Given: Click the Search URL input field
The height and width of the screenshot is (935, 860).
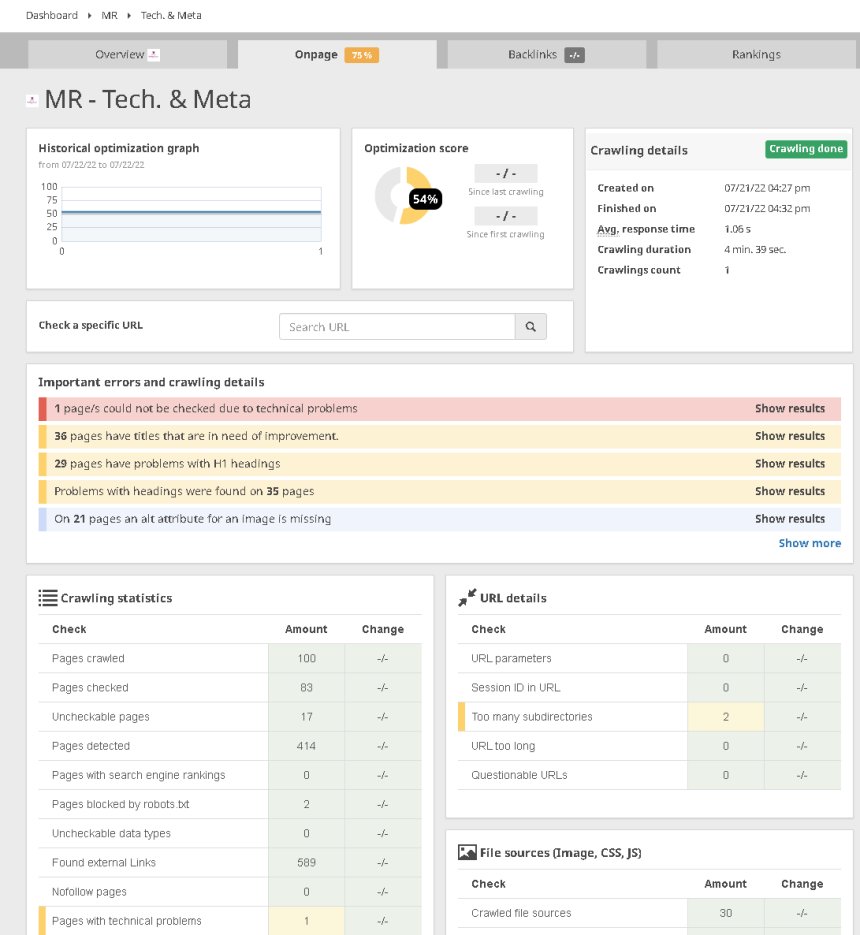Looking at the screenshot, I should [397, 327].
